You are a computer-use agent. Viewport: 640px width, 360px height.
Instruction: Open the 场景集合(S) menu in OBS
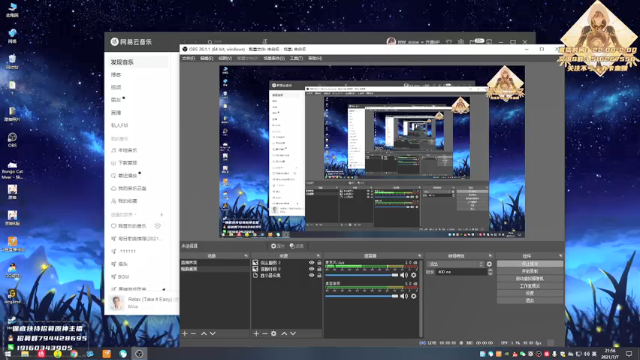coord(274,58)
